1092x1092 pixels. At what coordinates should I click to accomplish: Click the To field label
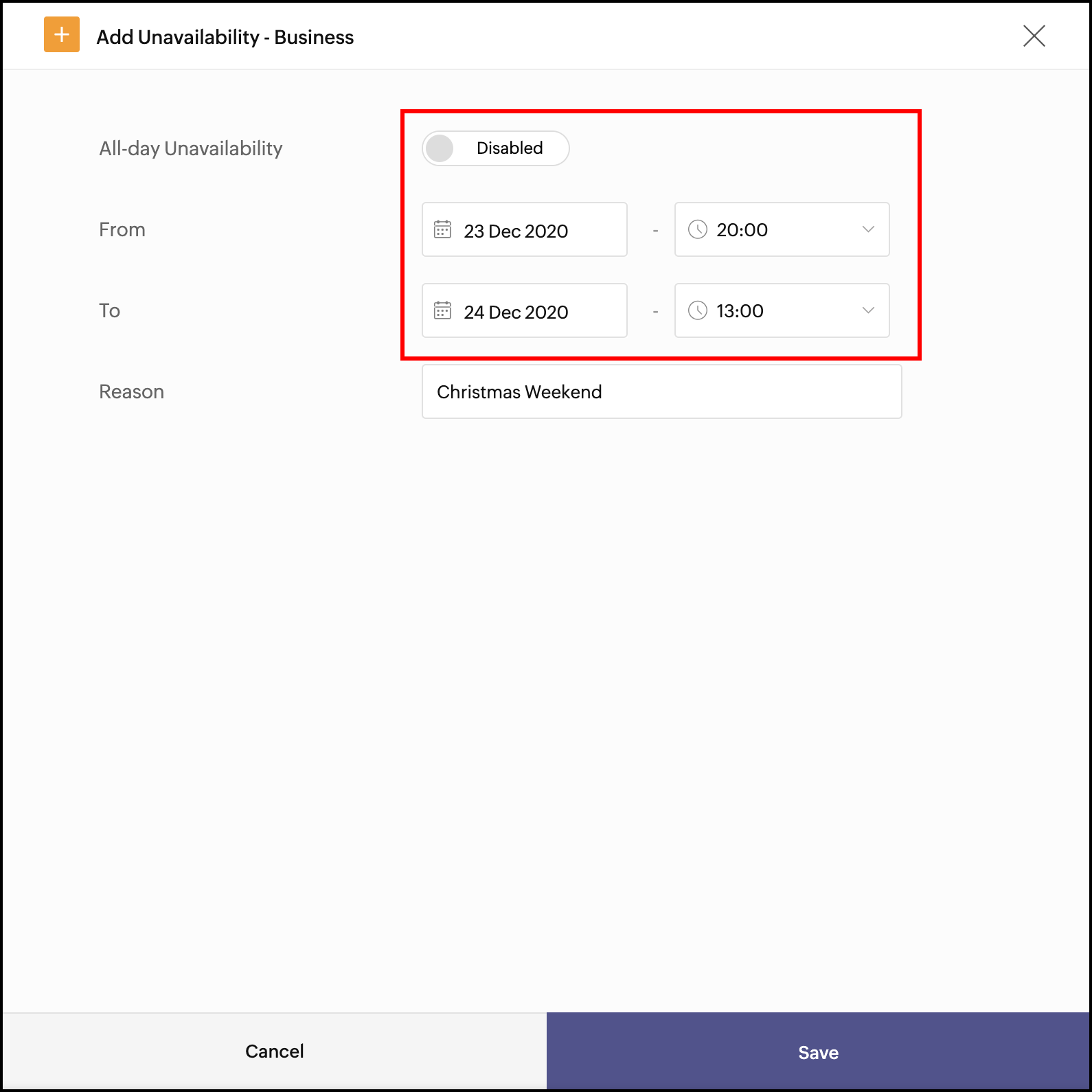pos(110,310)
